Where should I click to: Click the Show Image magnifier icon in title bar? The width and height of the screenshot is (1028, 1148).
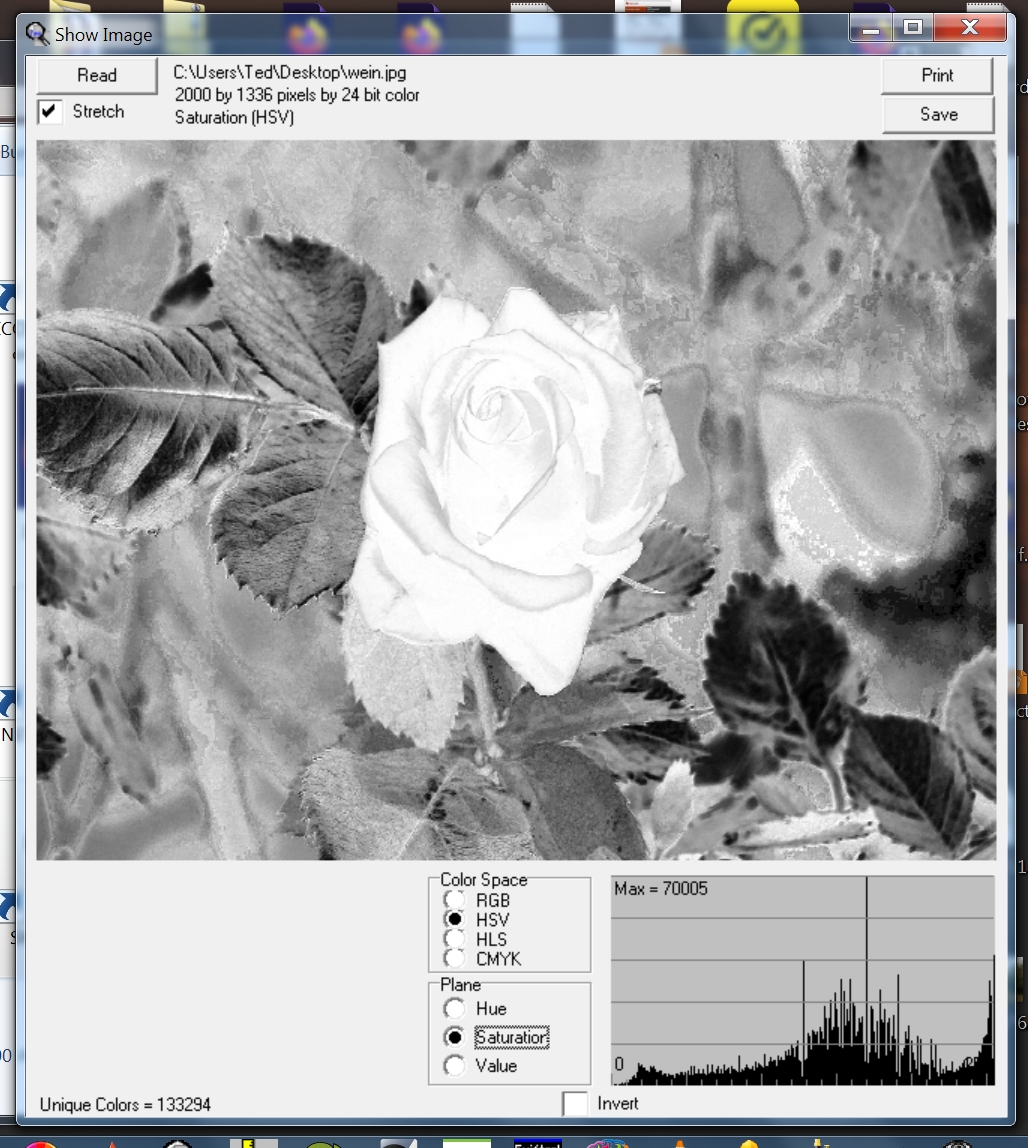point(38,34)
